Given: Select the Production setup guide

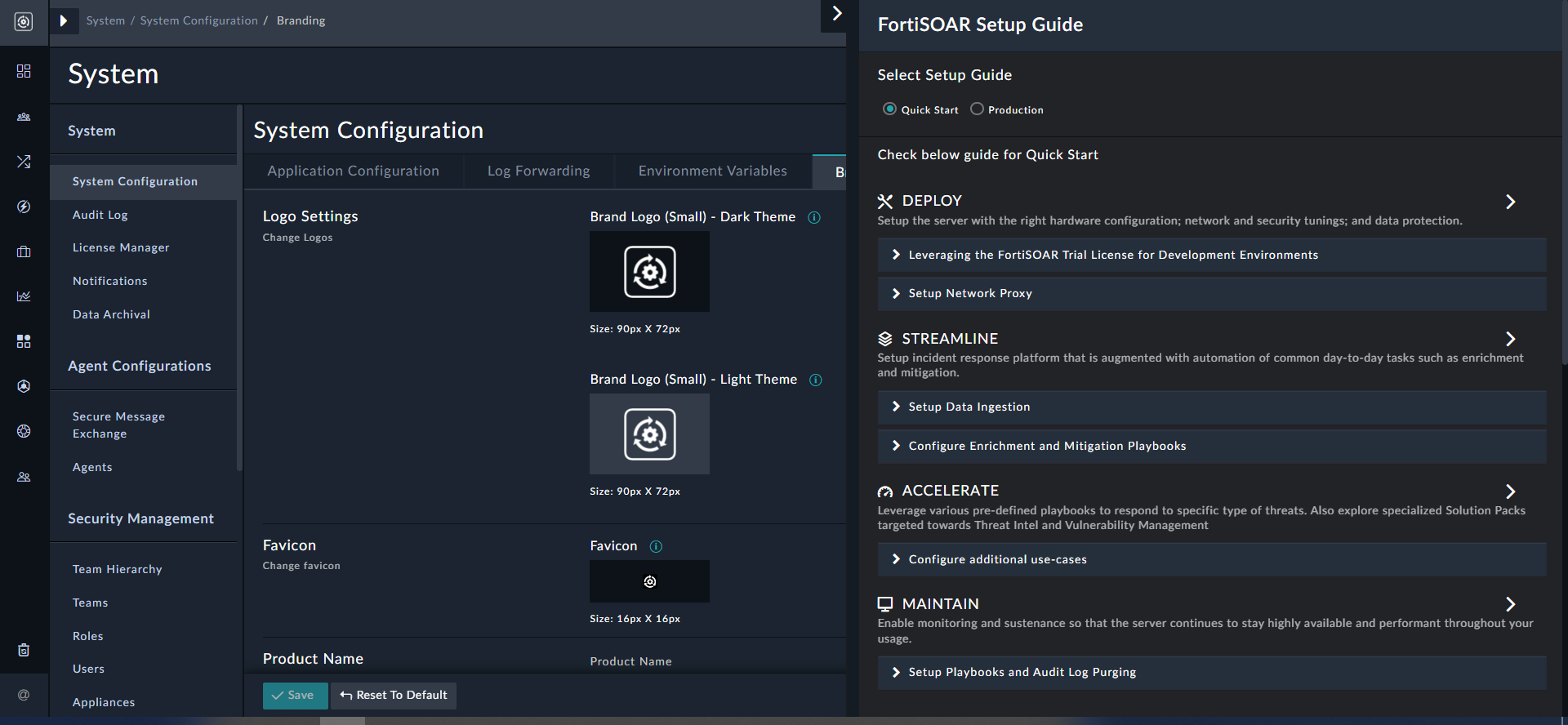Looking at the screenshot, I should [977, 109].
